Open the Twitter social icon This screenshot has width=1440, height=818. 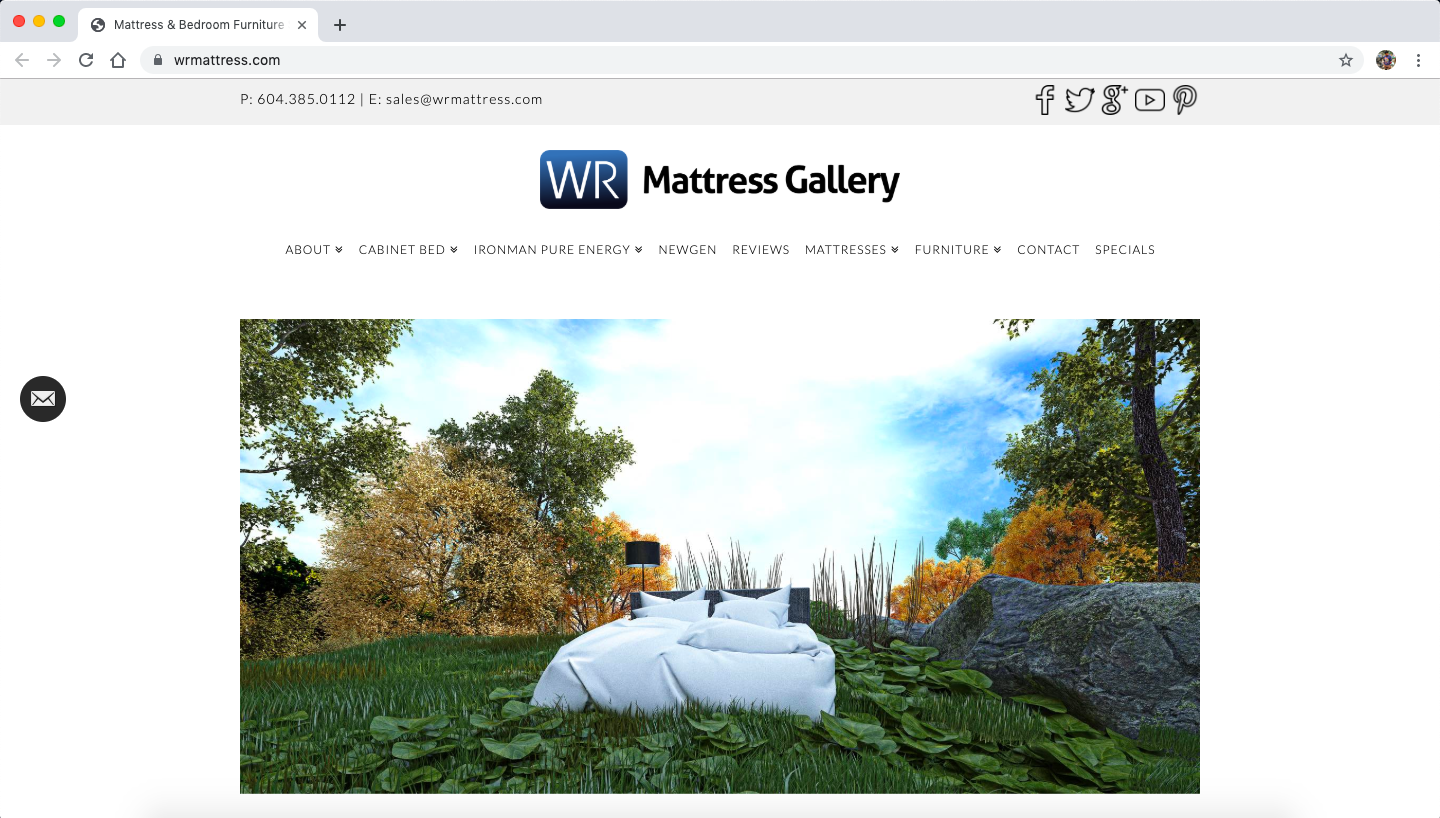[1079, 100]
